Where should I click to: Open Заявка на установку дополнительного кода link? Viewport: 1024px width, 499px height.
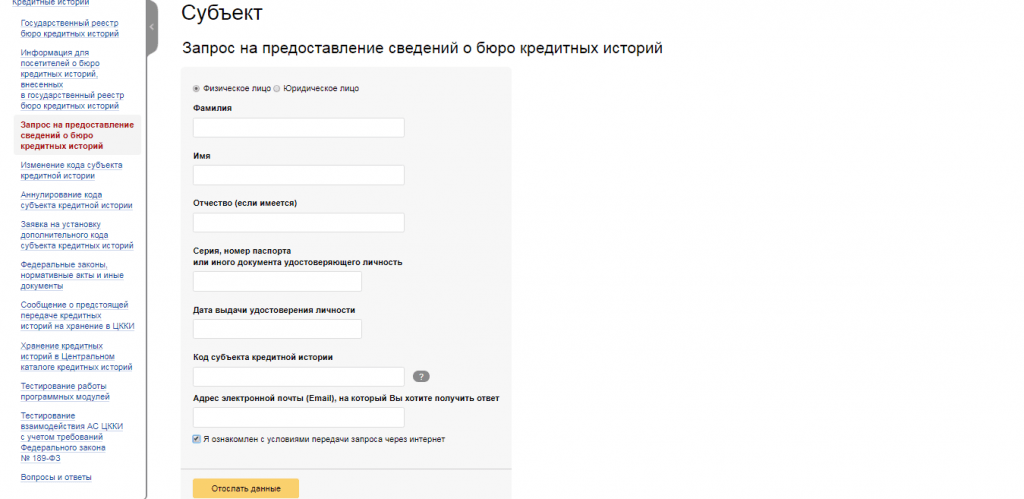[76, 235]
